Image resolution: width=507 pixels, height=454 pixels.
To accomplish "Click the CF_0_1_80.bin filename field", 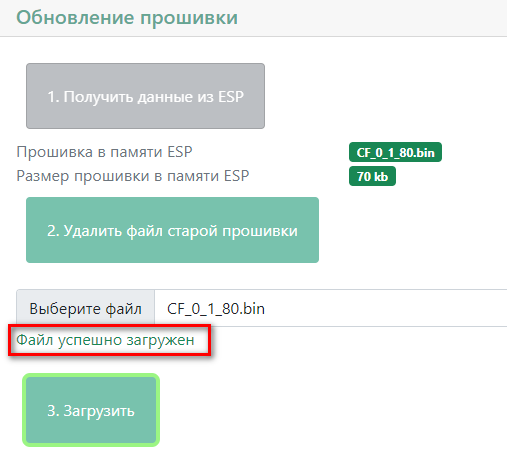I will [x=331, y=308].
